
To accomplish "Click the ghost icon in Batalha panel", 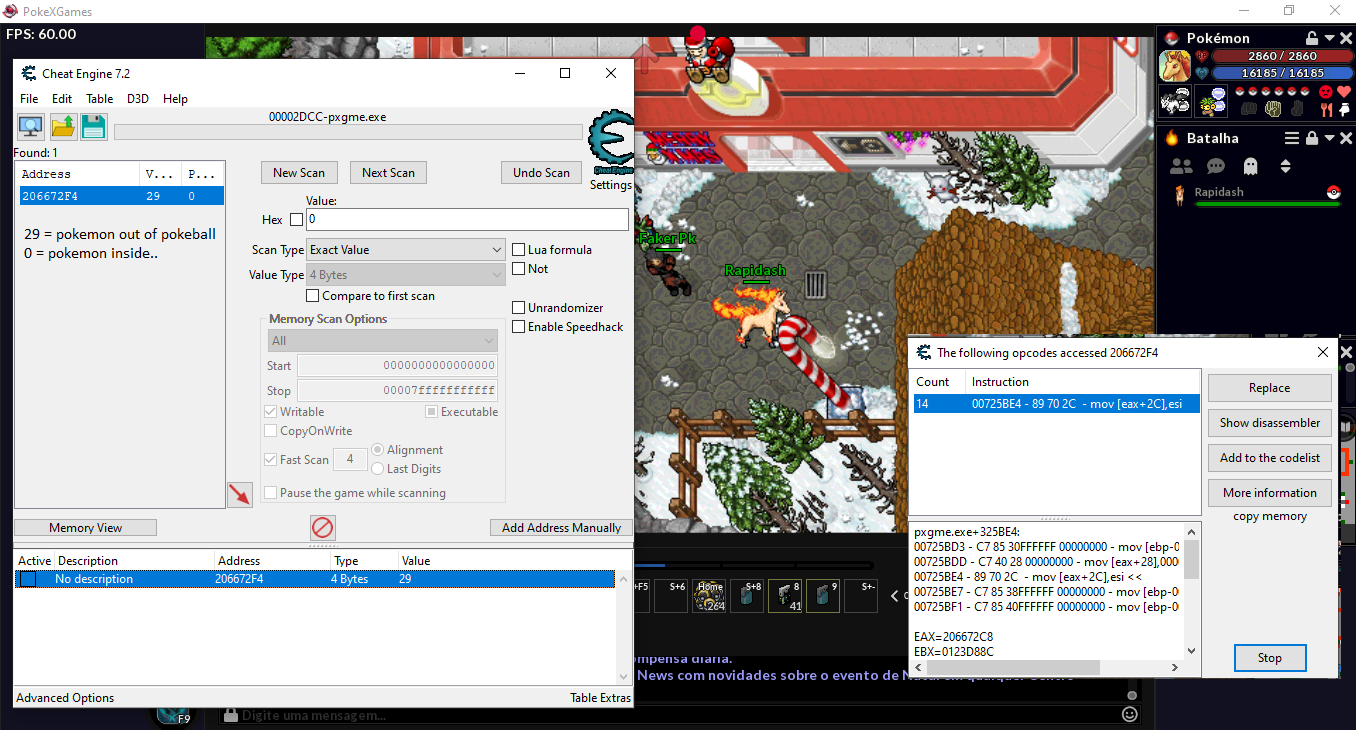I will (x=1249, y=166).
